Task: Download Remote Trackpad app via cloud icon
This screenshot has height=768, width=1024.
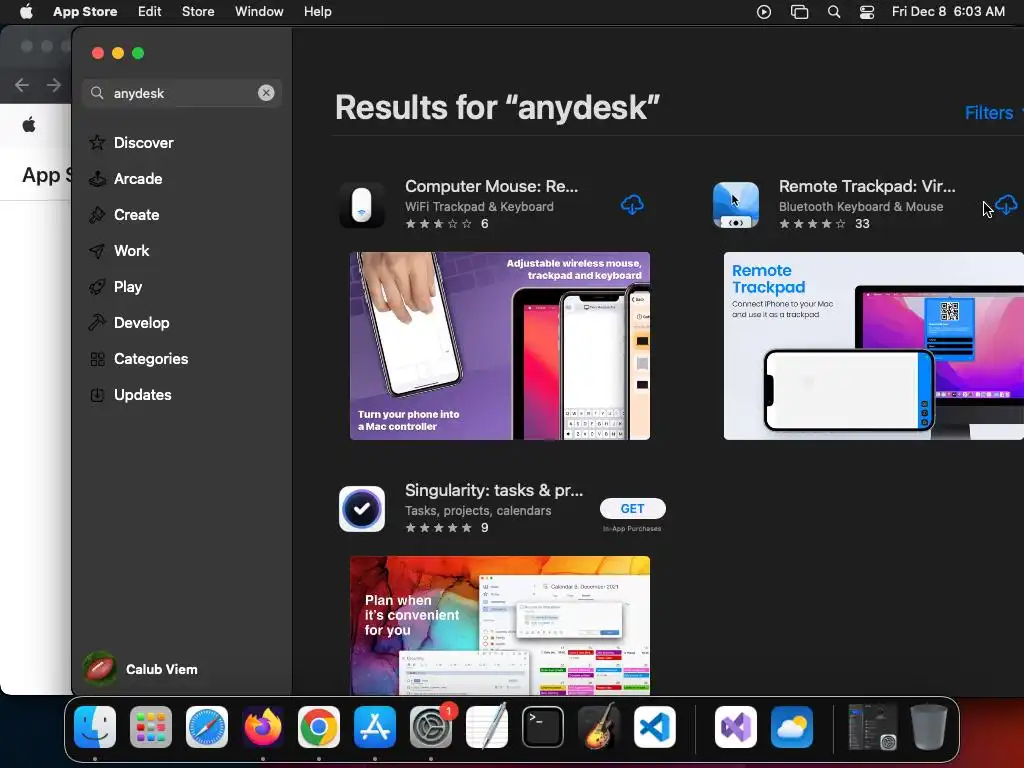Action: coord(1006,204)
